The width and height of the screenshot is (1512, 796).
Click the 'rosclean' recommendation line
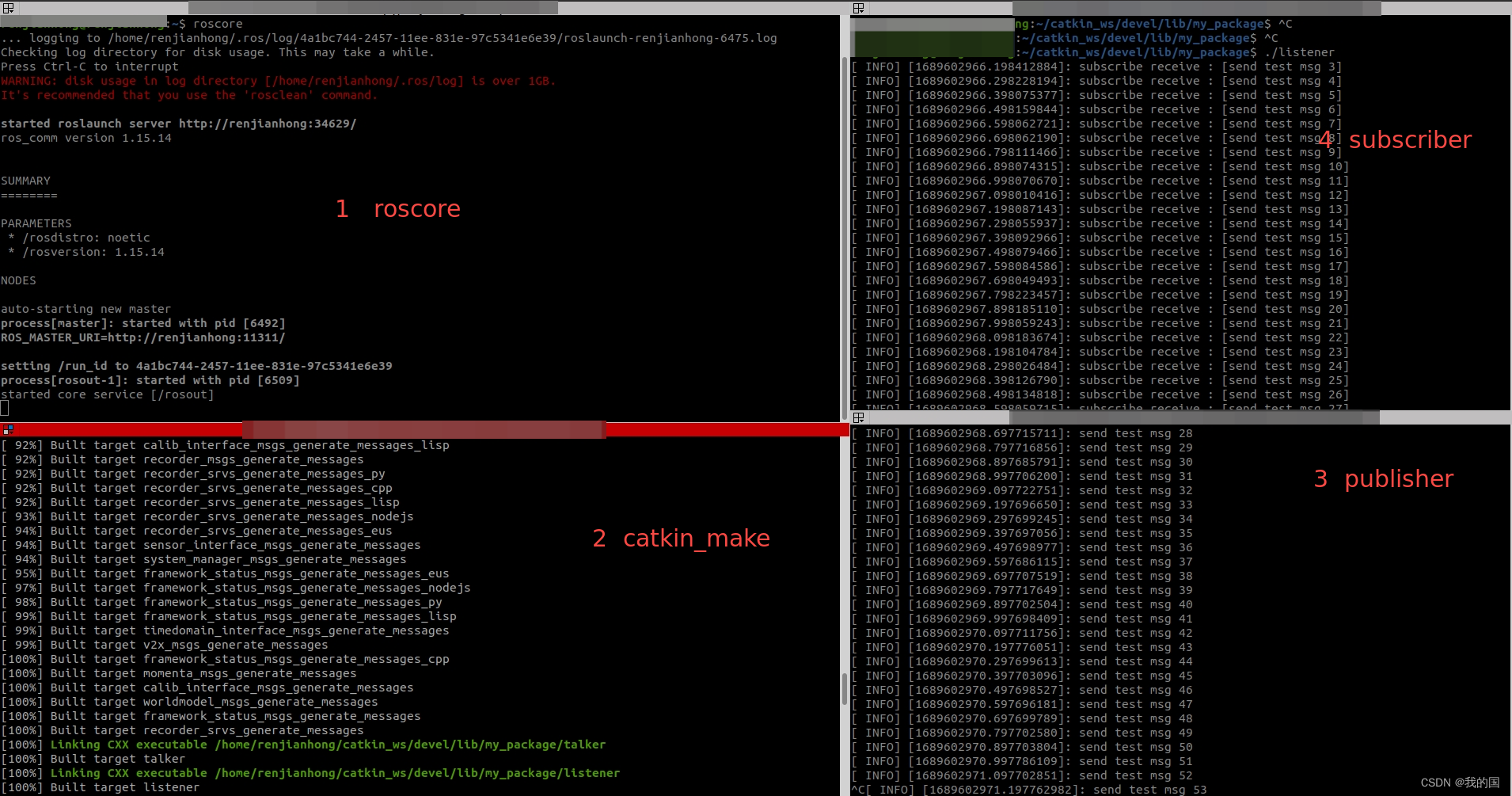coord(189,95)
